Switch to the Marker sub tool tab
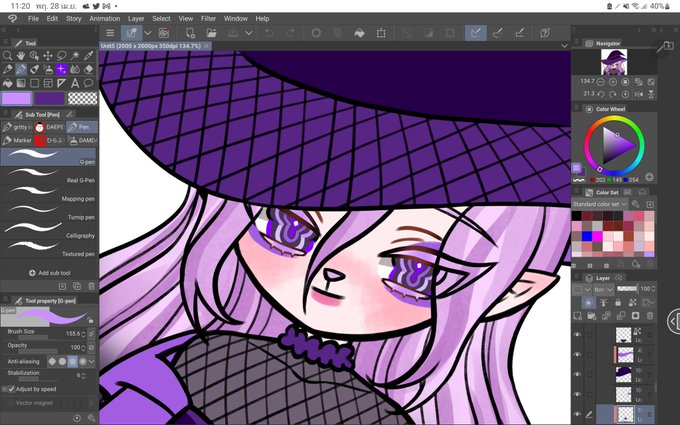 coord(17,140)
